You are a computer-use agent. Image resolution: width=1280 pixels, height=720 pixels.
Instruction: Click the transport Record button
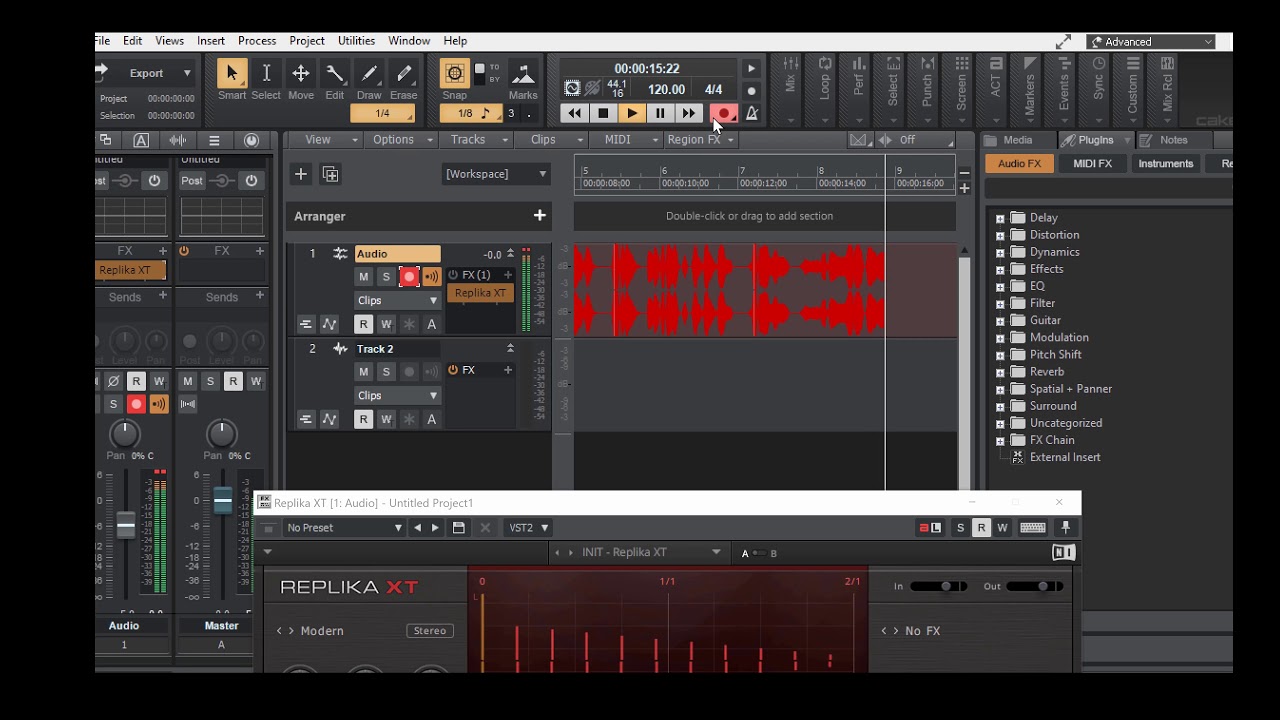pos(723,114)
